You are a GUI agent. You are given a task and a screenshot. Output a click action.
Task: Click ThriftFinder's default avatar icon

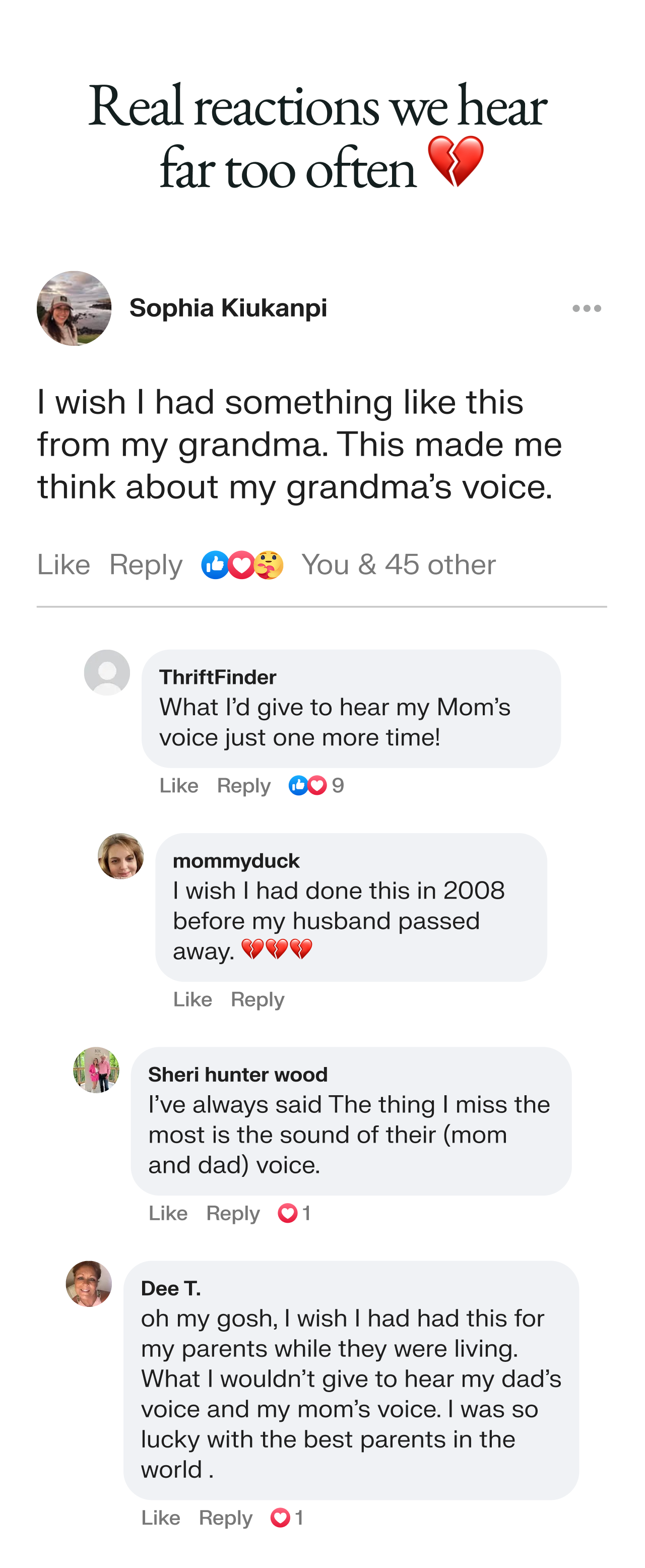coord(107,672)
